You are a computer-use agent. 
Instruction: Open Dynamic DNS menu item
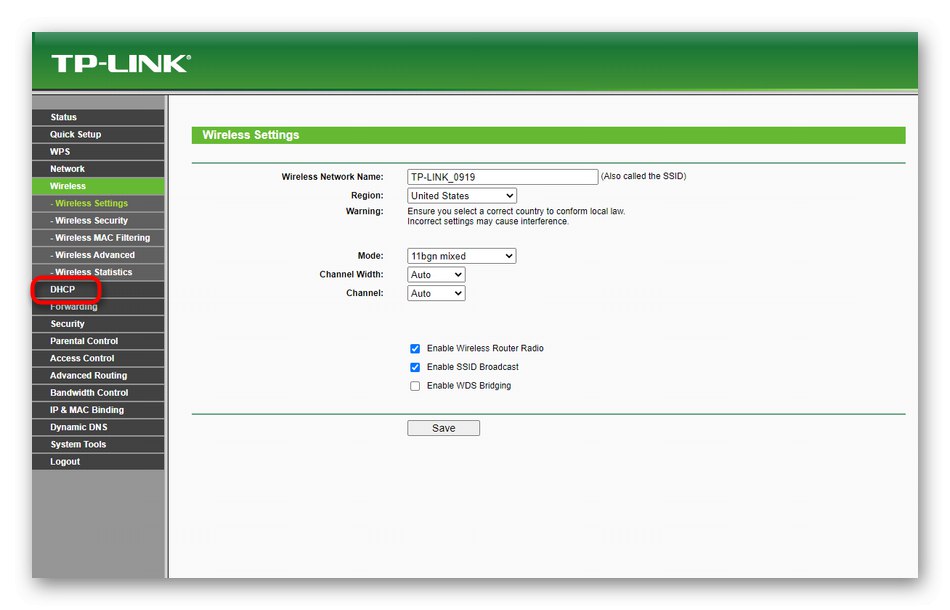coord(98,427)
